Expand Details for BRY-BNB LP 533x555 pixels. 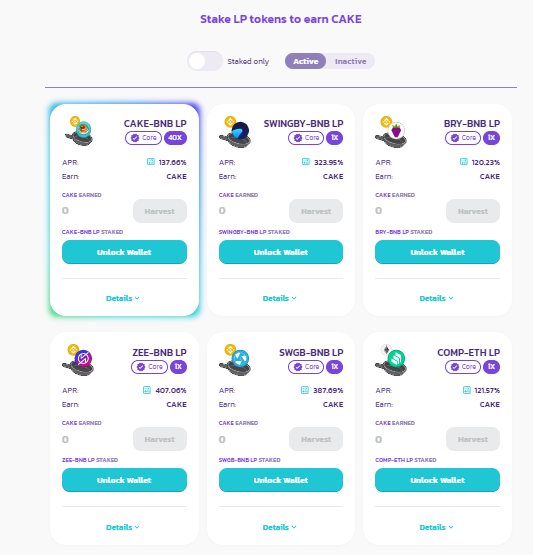pyautogui.click(x=436, y=298)
